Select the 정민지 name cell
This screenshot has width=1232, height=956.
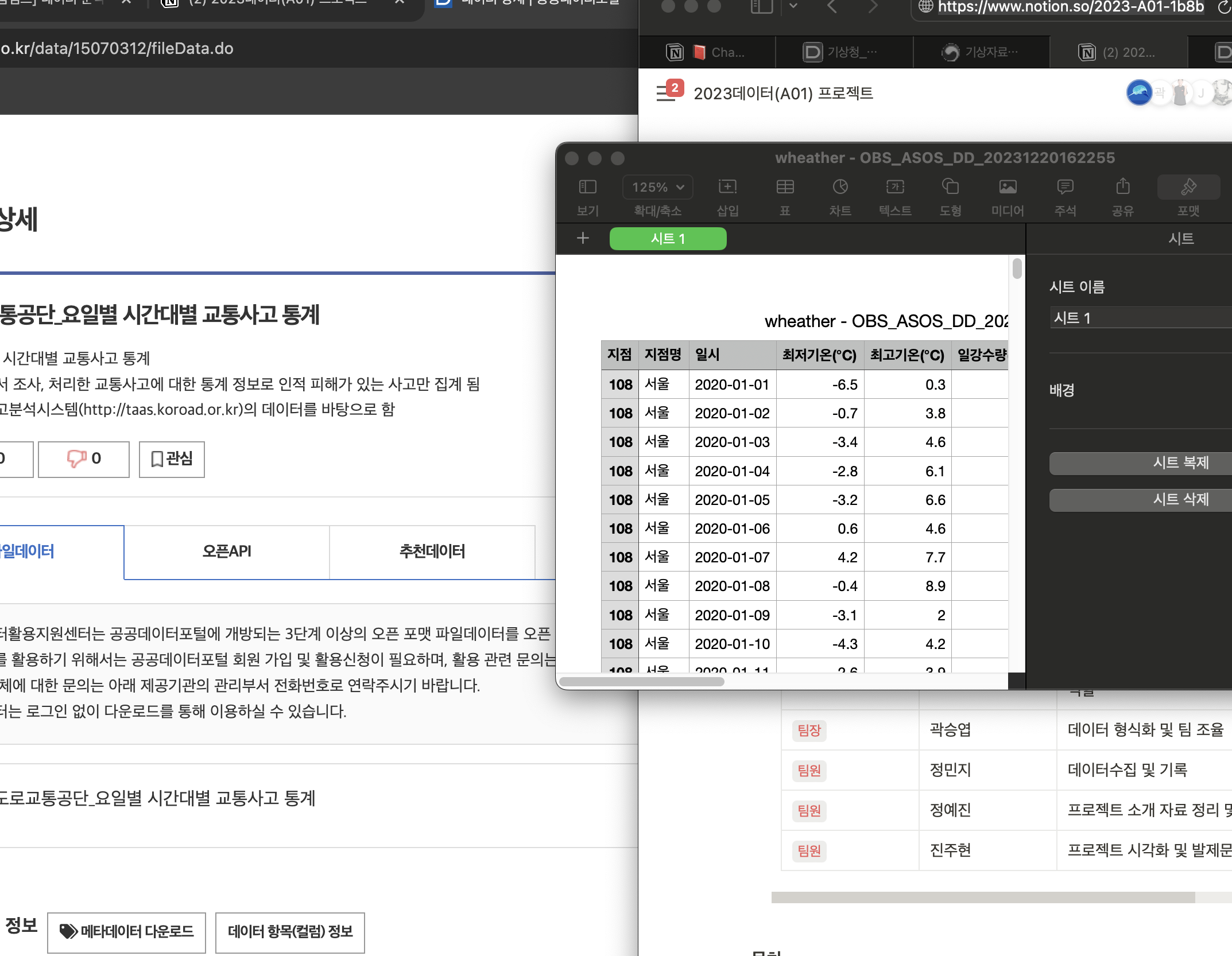pyautogui.click(x=987, y=770)
